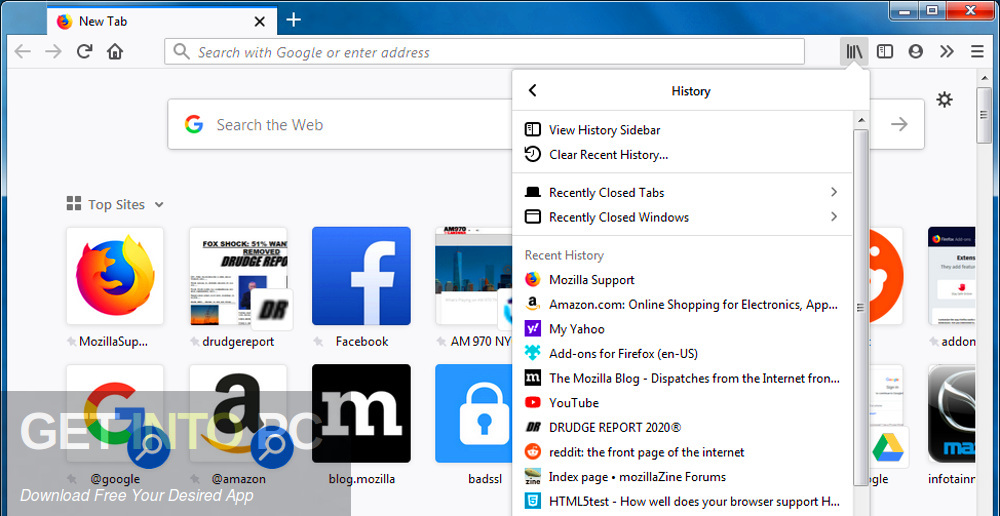Click the History panel scrollbar thumb
The width and height of the screenshot is (1000, 516).
(860, 306)
